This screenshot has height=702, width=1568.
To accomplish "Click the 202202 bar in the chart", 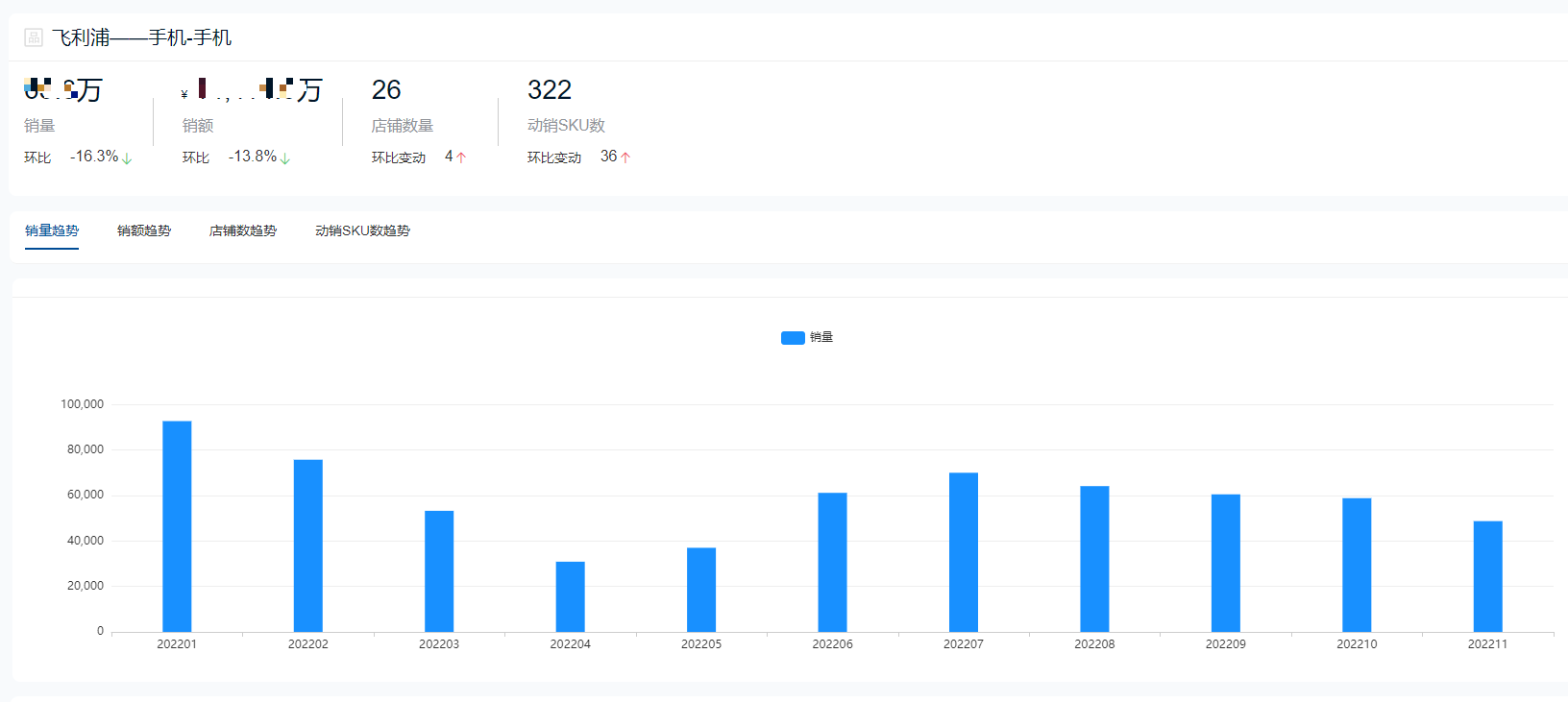I will [308, 545].
